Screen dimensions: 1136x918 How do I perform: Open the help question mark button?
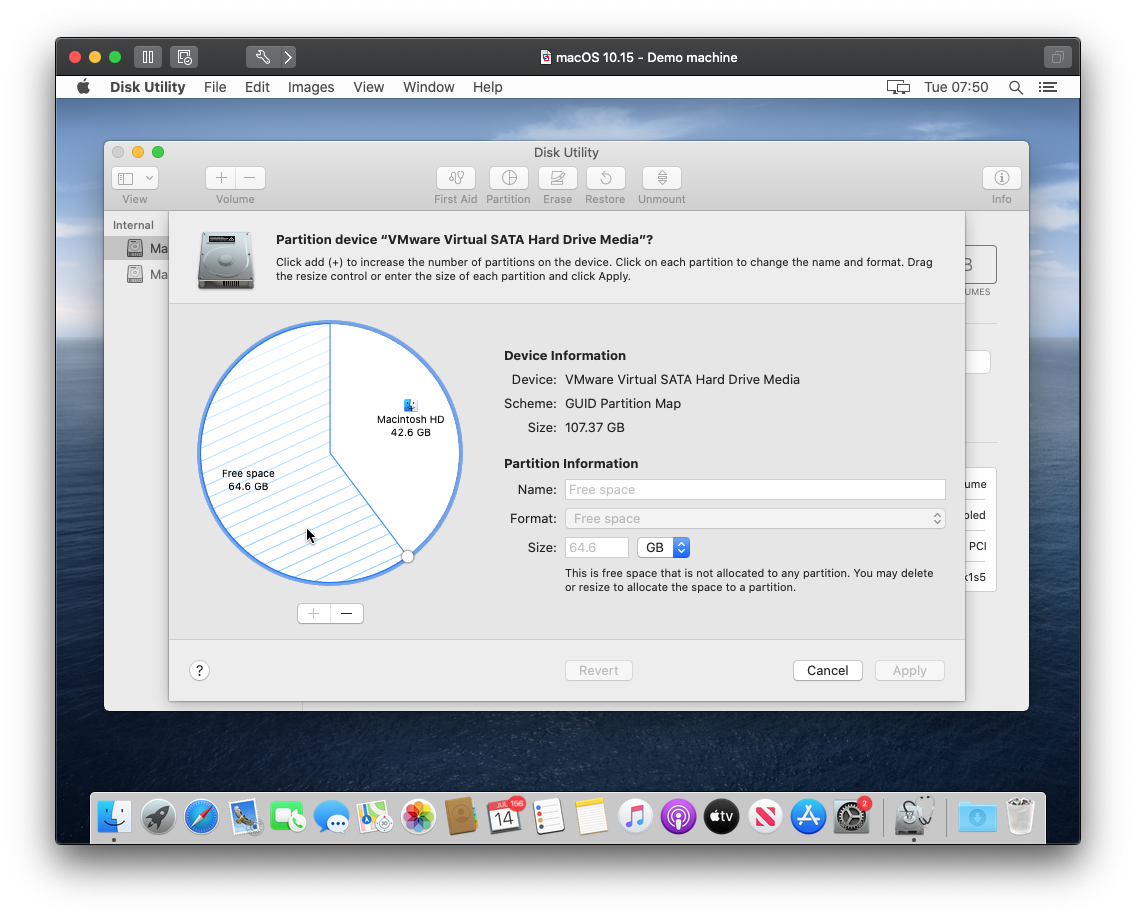tap(199, 671)
